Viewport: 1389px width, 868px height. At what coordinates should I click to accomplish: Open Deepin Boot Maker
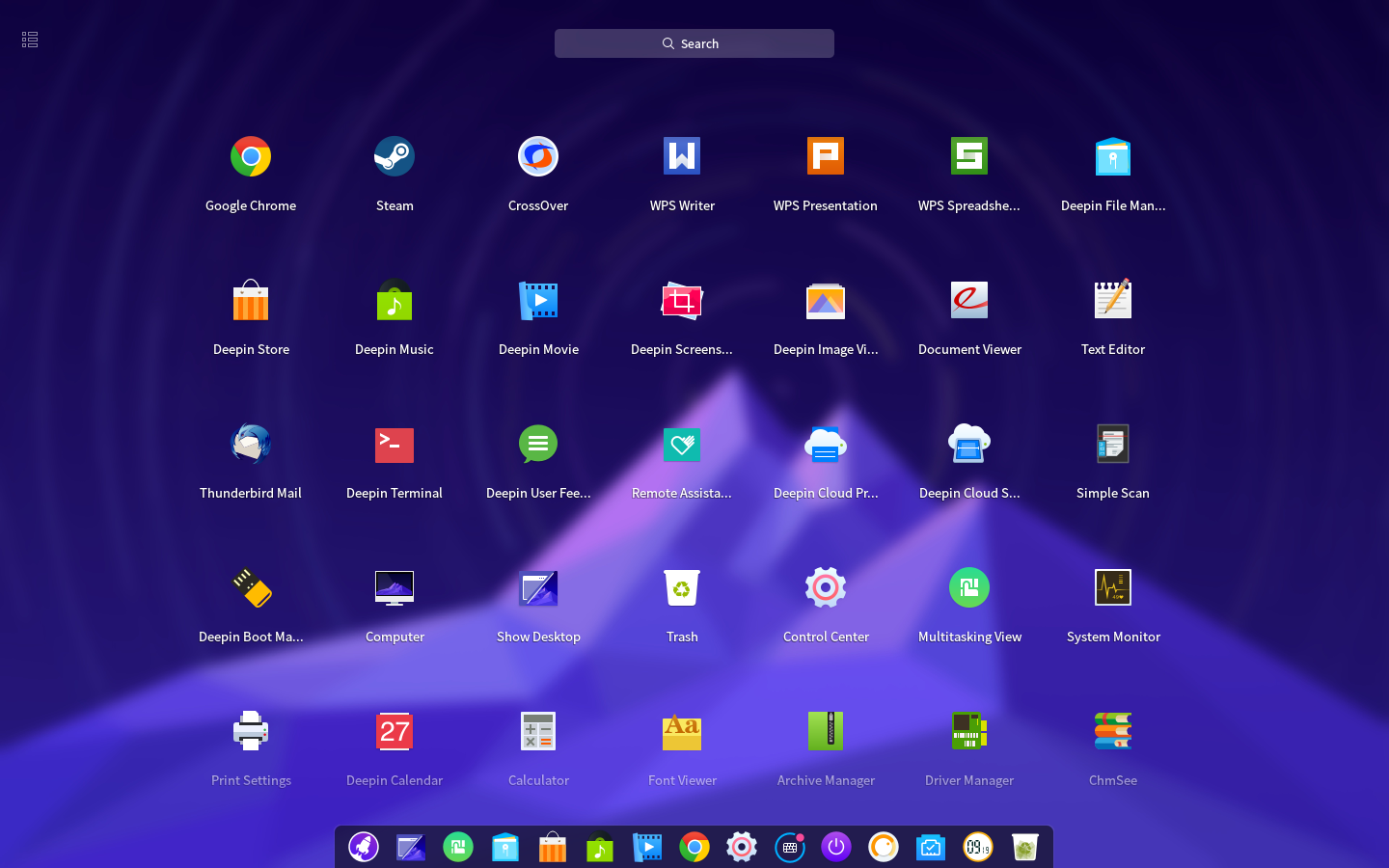[251, 587]
